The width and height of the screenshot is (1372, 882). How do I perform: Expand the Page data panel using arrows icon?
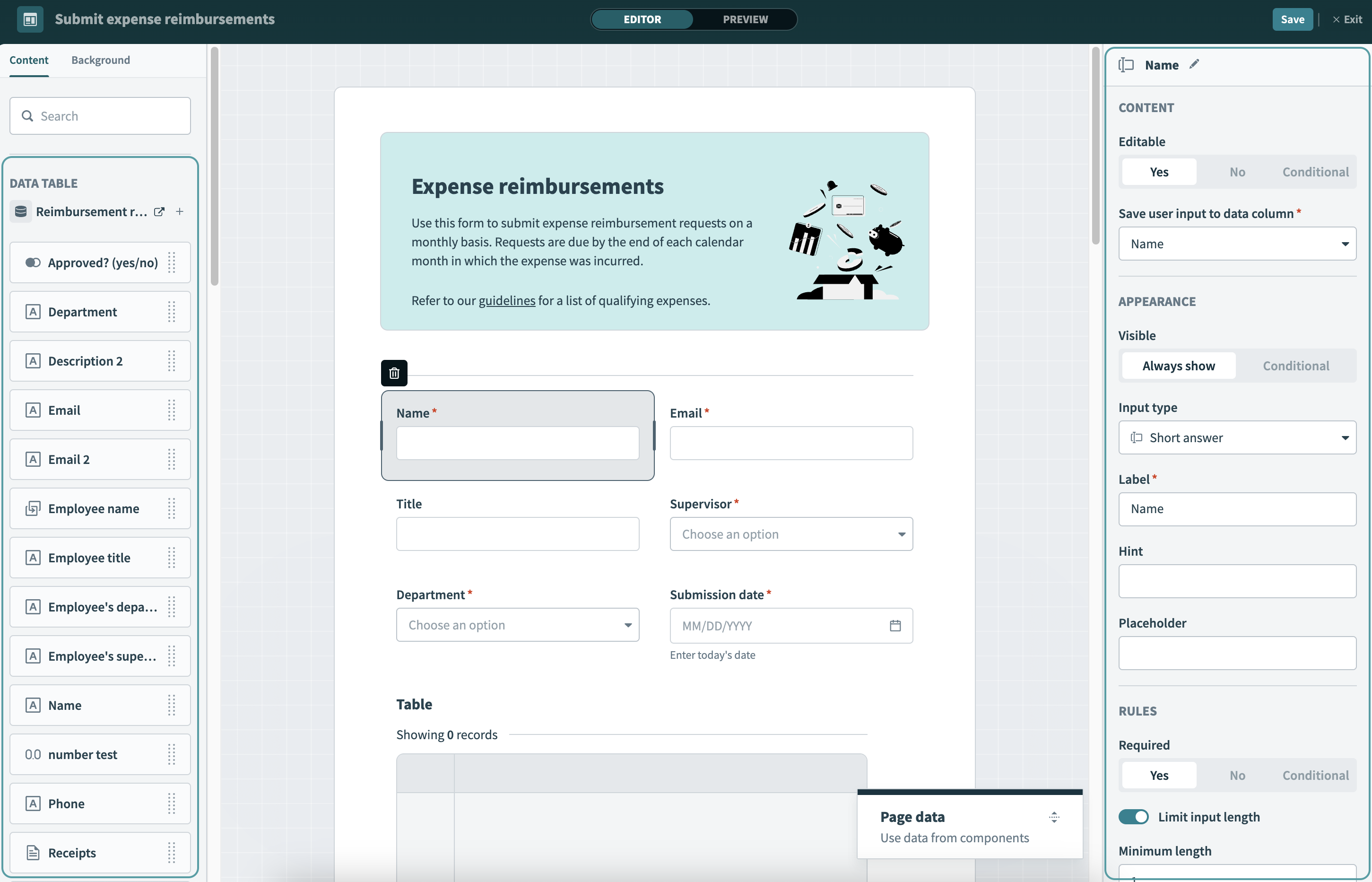pyautogui.click(x=1054, y=817)
